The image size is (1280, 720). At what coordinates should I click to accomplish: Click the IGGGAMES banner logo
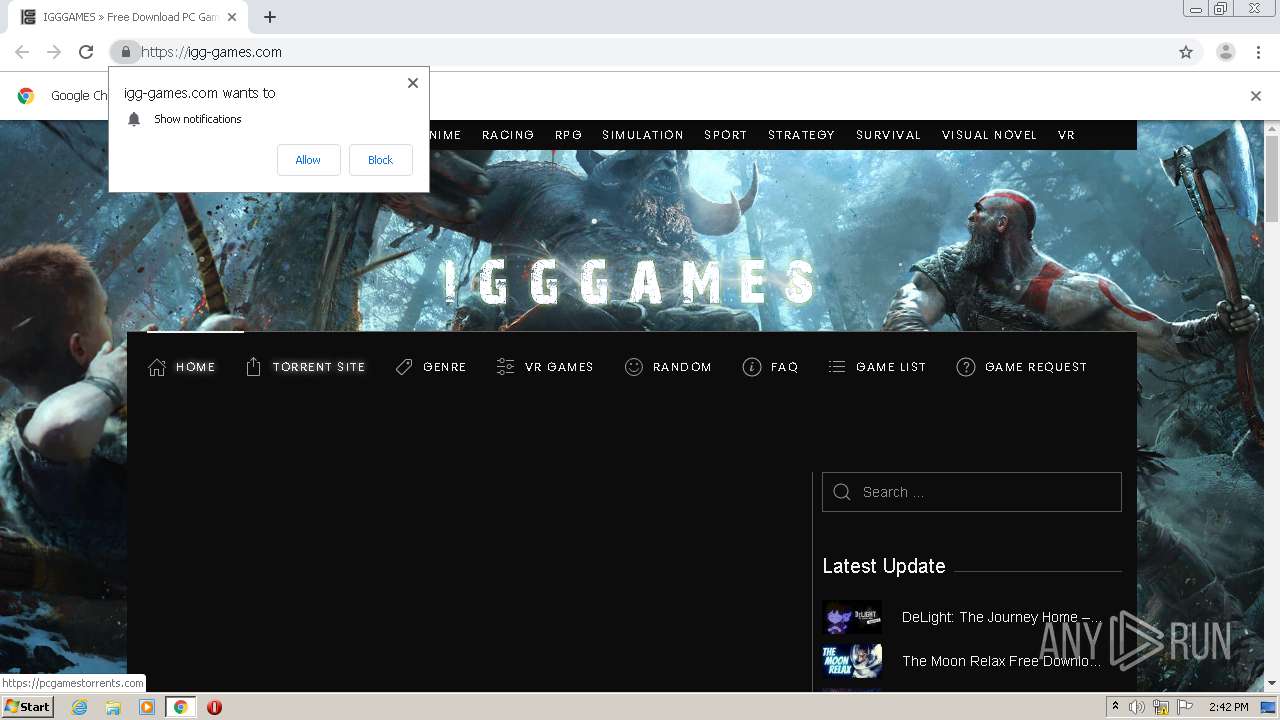630,282
